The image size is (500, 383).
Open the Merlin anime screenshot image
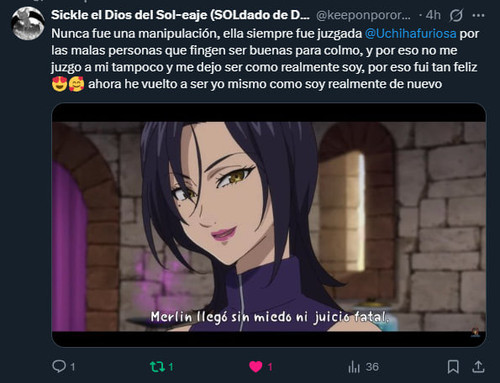tap(269, 225)
